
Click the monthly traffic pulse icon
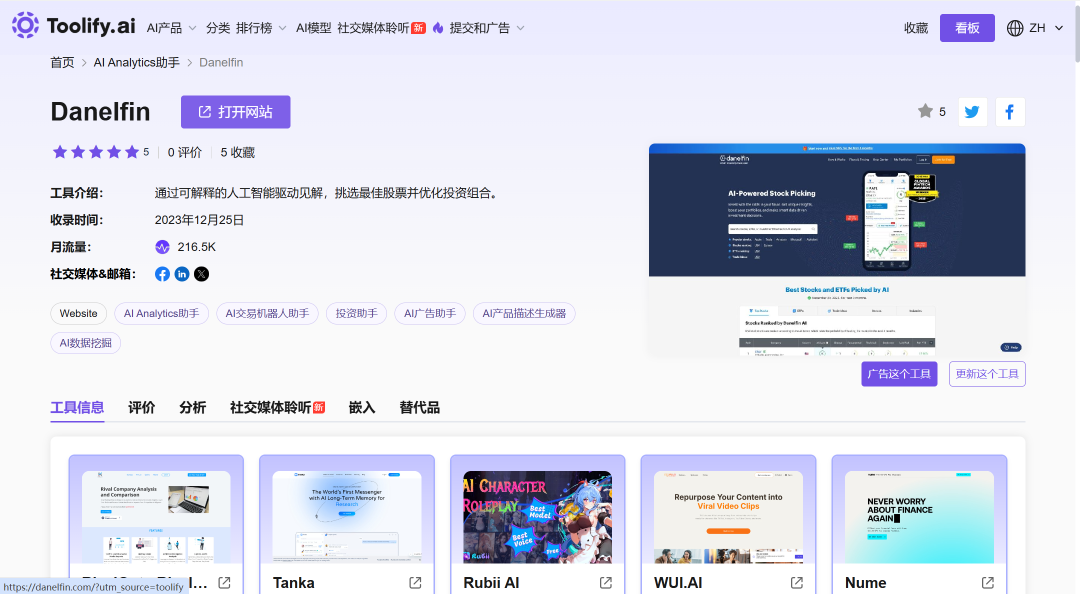[x=163, y=247]
